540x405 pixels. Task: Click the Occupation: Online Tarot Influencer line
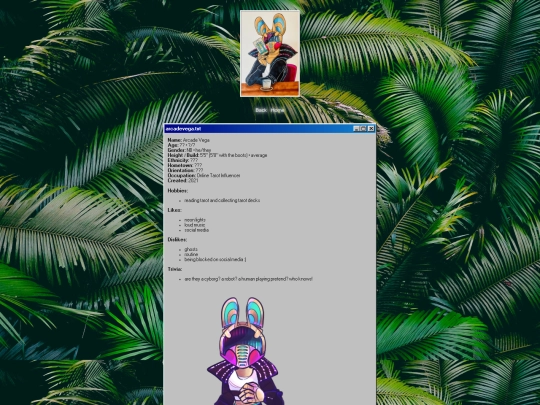tap(204, 175)
